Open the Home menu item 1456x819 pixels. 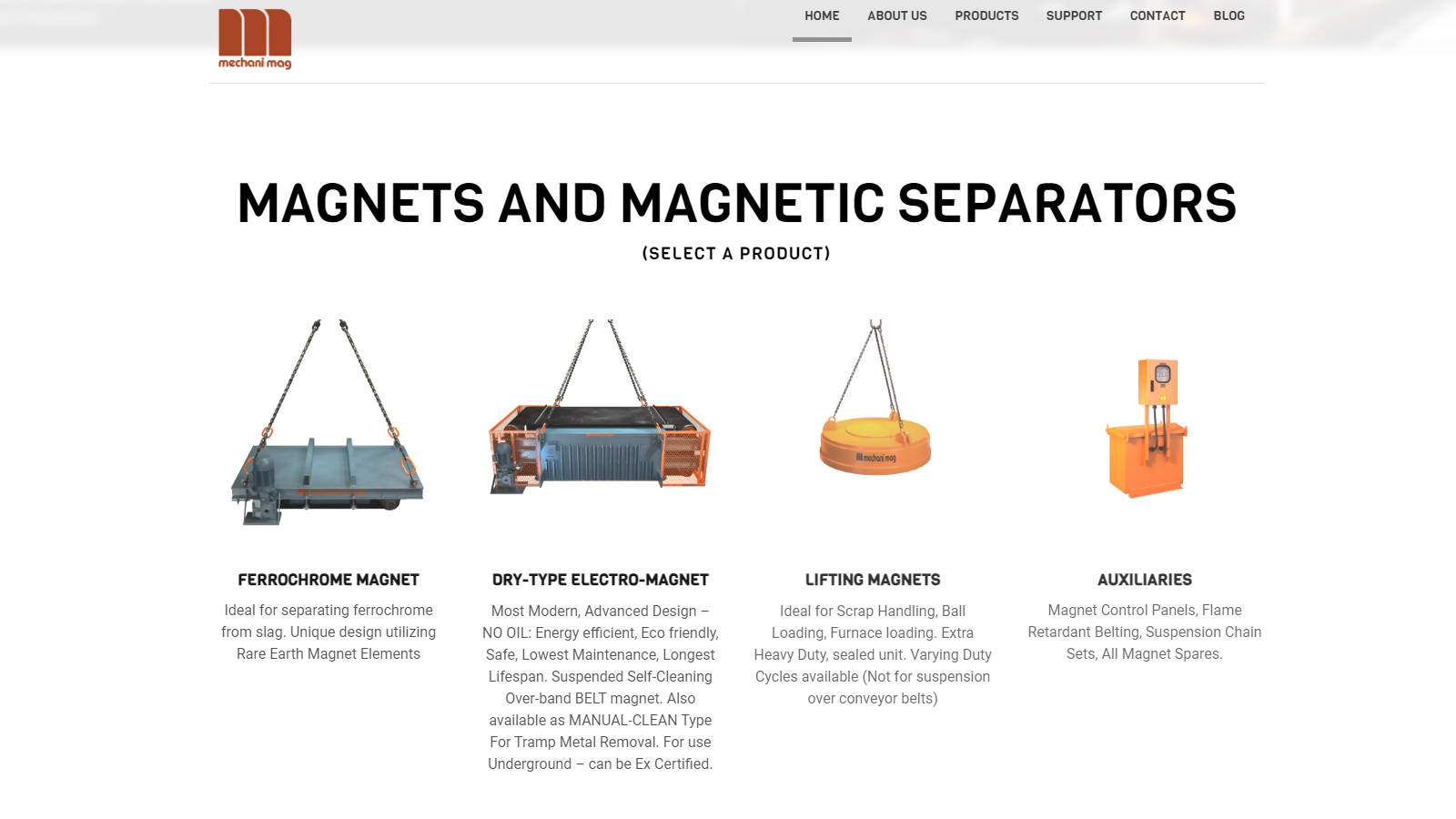coord(822,15)
